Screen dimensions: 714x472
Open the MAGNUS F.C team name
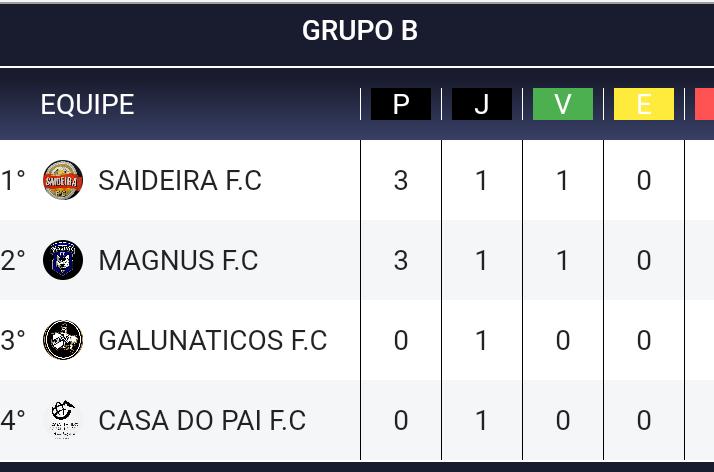tap(178, 260)
